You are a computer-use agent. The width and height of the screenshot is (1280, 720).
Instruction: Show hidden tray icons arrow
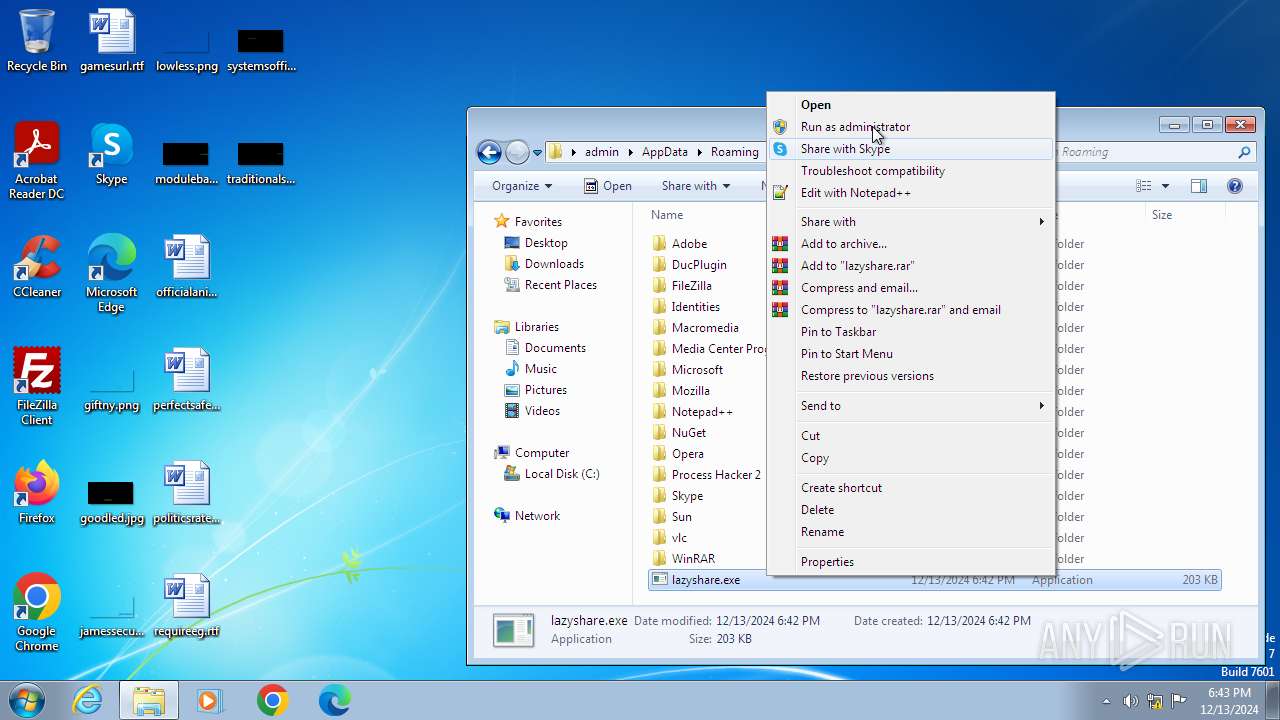[1106, 701]
